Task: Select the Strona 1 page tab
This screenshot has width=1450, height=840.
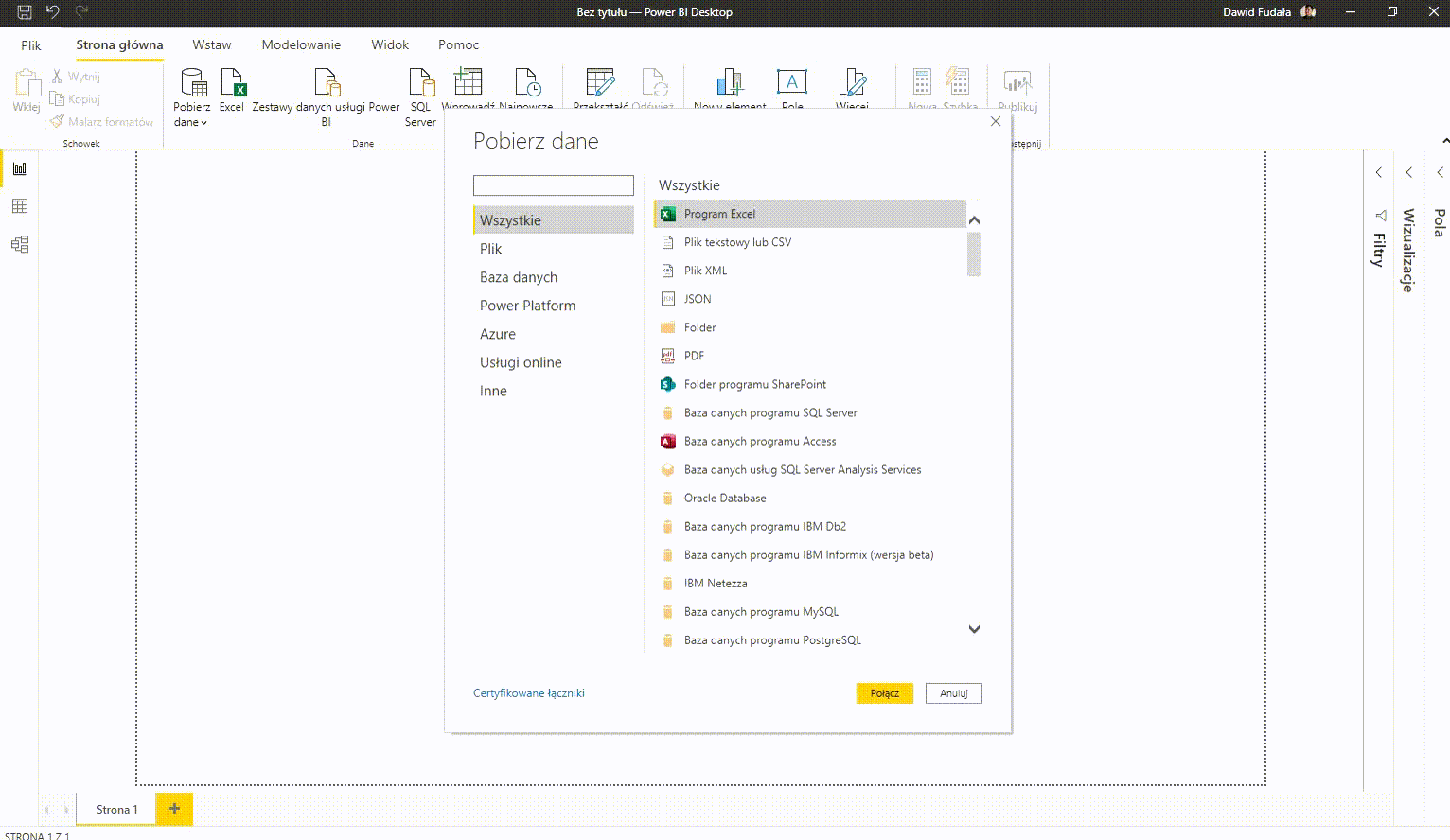Action: (116, 809)
